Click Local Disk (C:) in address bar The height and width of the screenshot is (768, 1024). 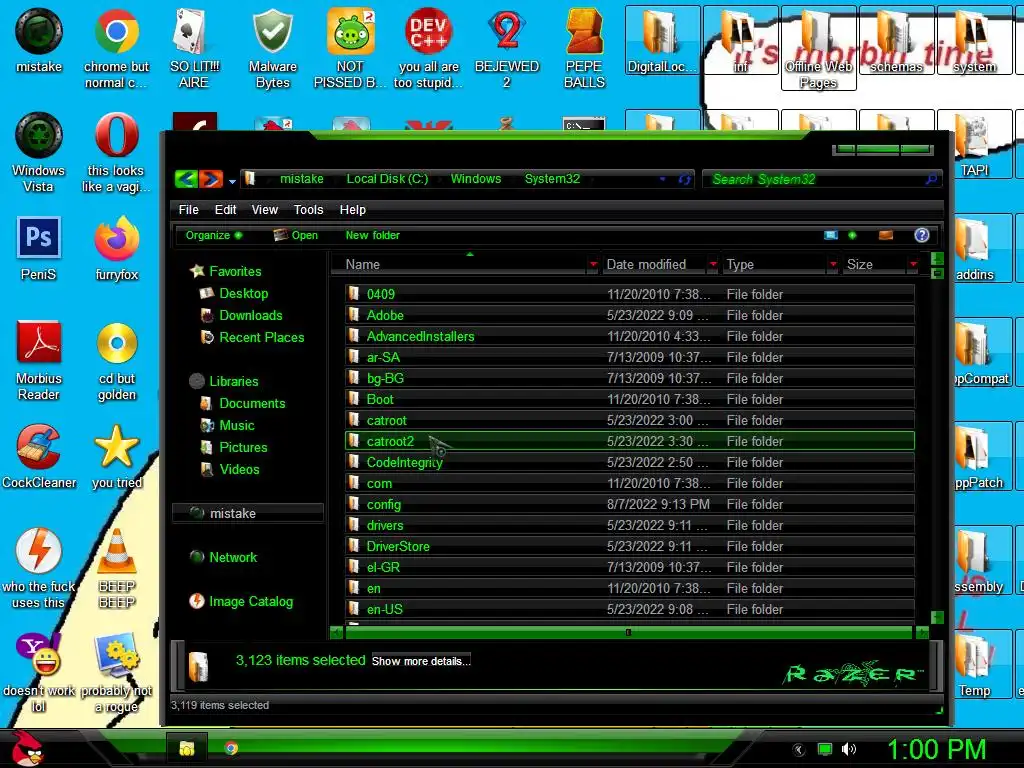[387, 179]
